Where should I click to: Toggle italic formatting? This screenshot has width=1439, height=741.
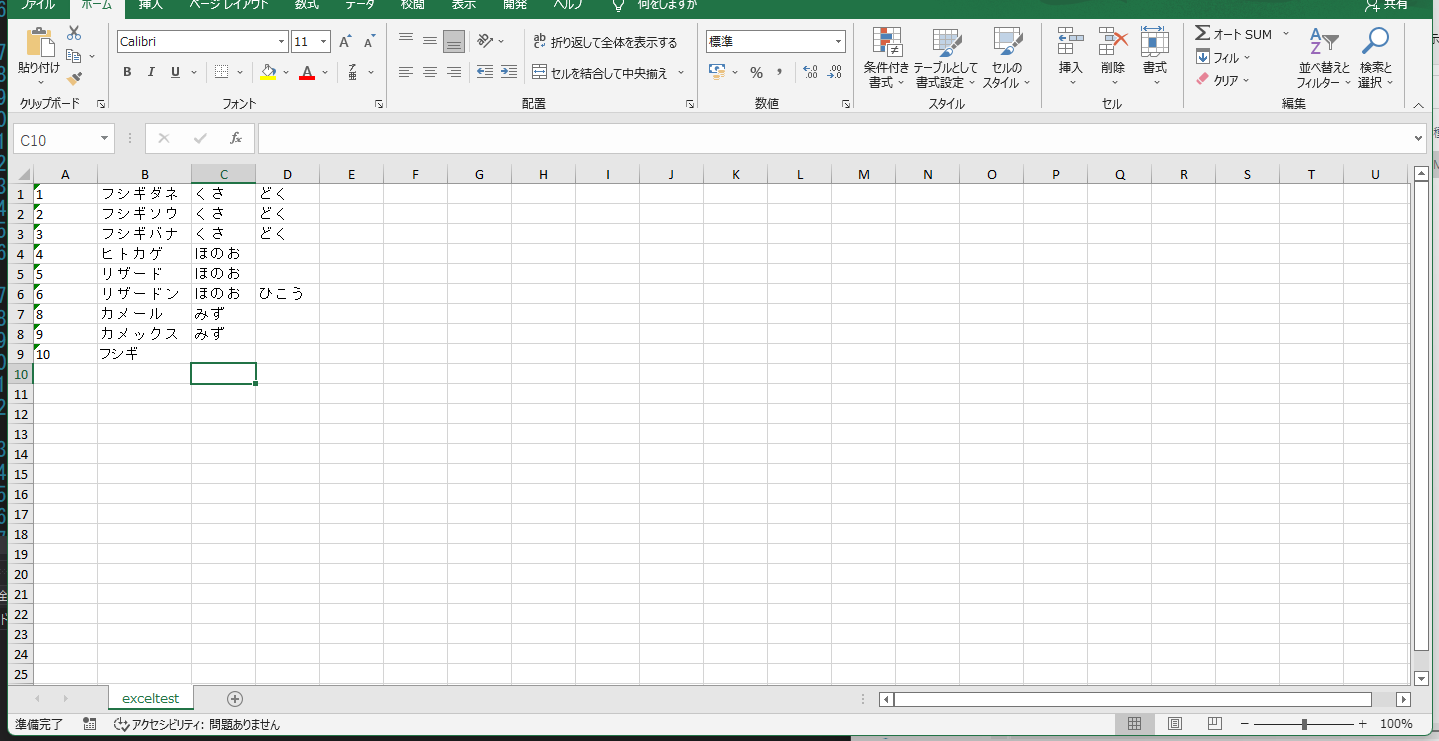pyautogui.click(x=151, y=72)
